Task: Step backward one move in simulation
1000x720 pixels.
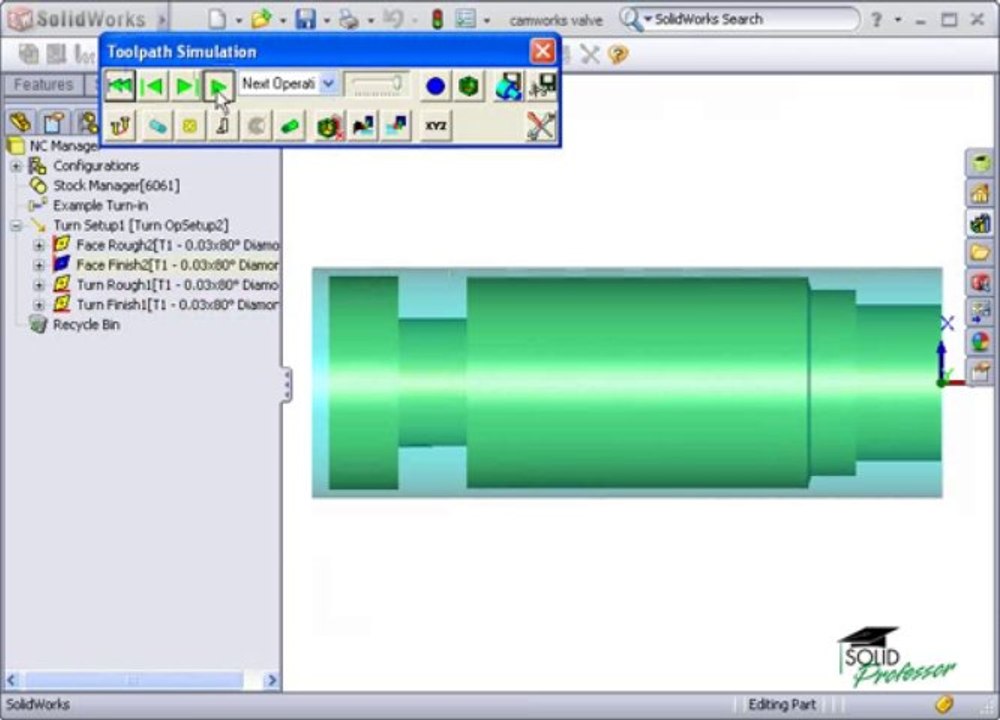Action: click(153, 85)
